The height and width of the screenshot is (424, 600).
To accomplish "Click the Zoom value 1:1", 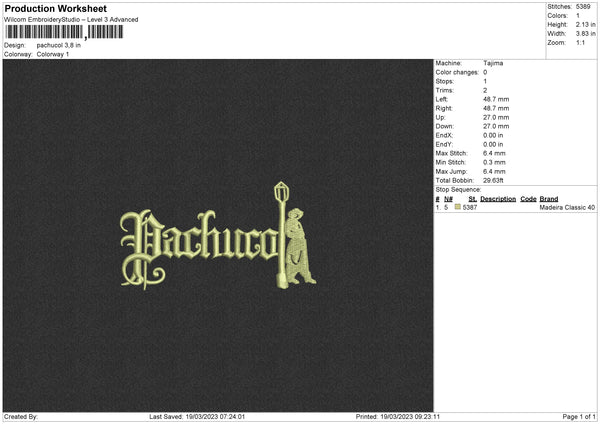I will 580,42.
